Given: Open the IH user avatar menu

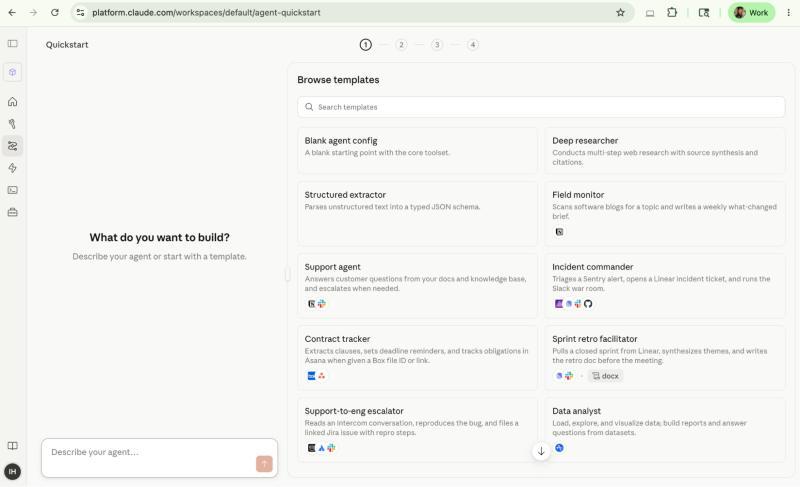Looking at the screenshot, I should [13, 471].
